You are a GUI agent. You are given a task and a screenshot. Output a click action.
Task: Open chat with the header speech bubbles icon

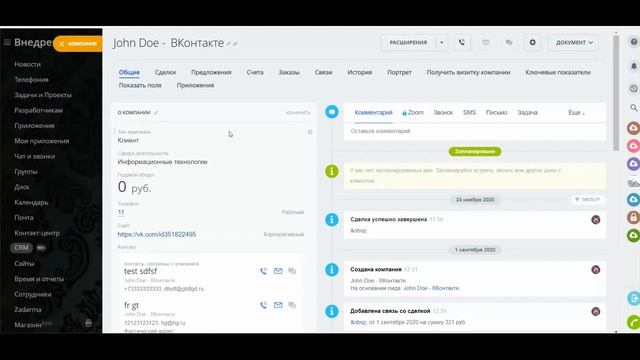(x=509, y=42)
